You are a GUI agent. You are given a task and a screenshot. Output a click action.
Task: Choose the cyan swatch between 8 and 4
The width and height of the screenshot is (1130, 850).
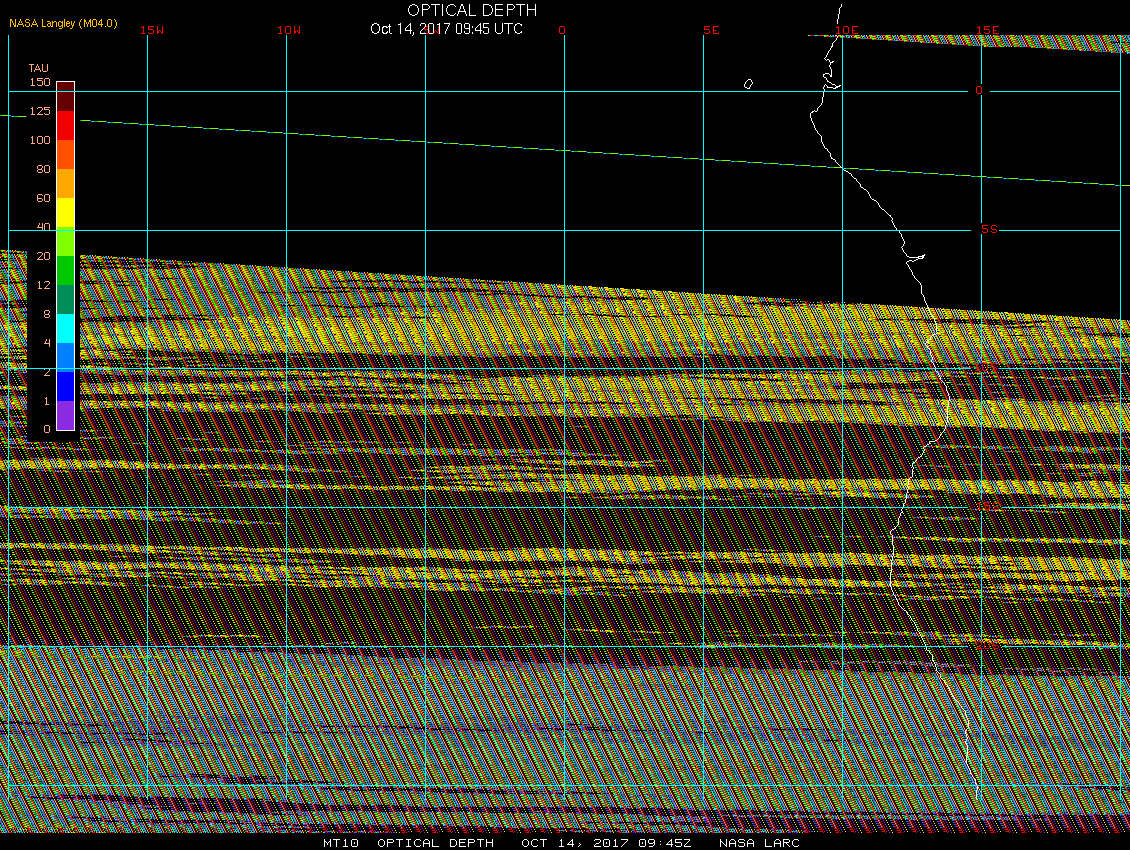tap(66, 328)
